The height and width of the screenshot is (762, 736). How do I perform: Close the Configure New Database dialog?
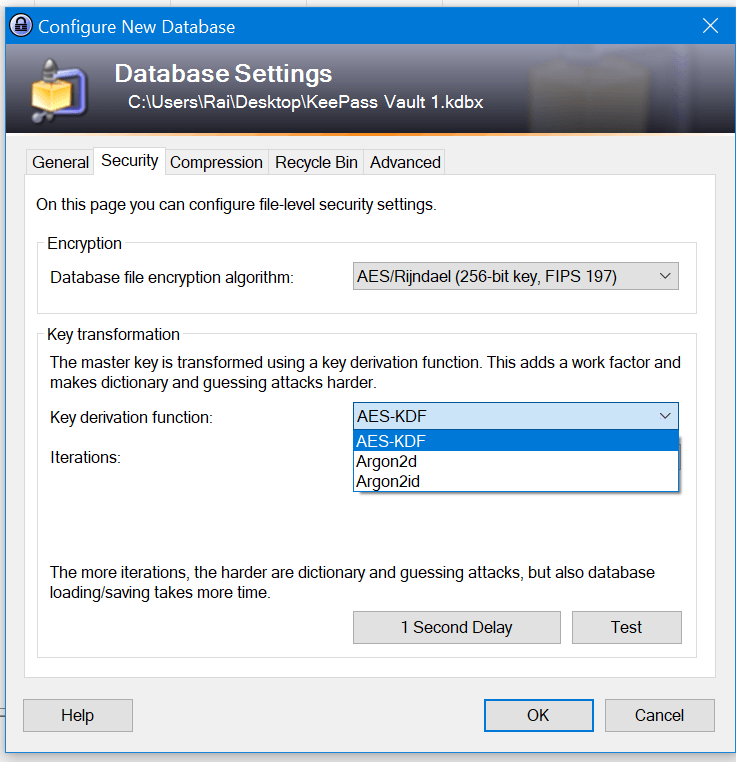pyautogui.click(x=710, y=26)
